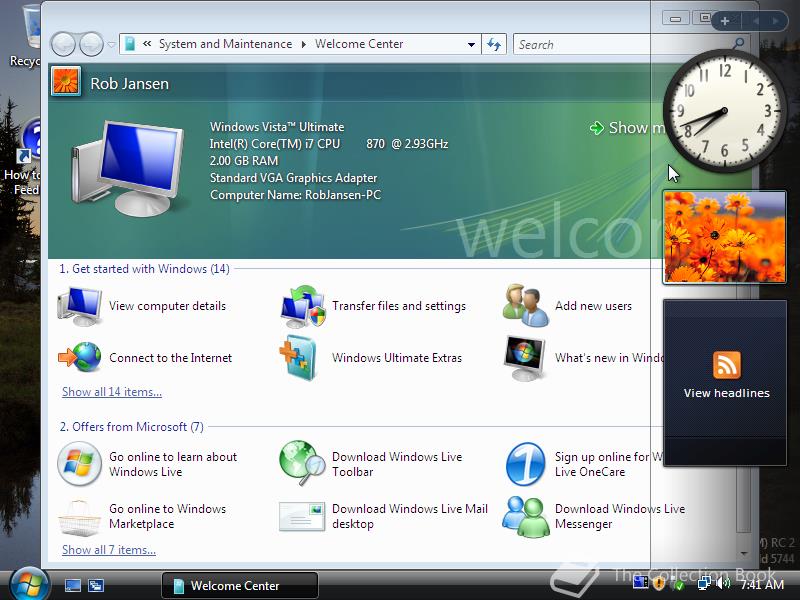Click the security shield alert tray icon
Screen dimensions: 800x600
point(658,583)
